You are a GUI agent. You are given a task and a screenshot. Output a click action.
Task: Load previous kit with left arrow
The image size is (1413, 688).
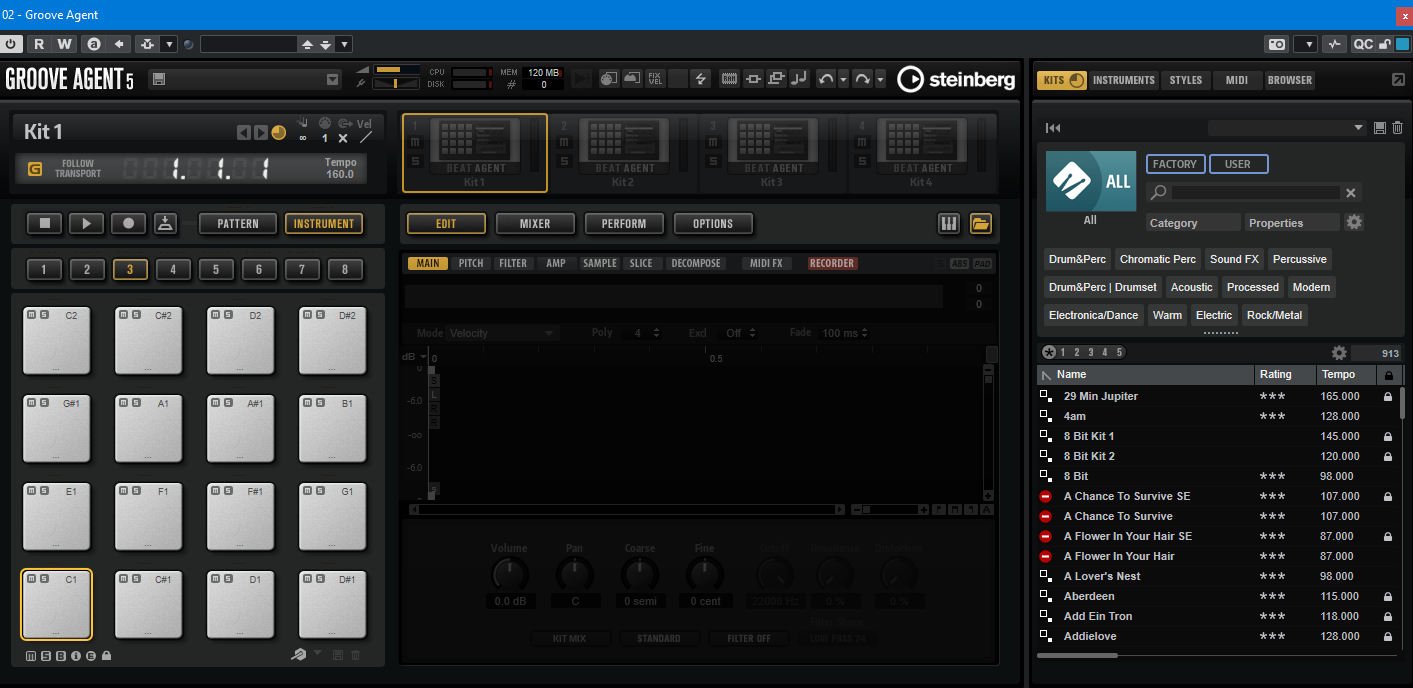(243, 132)
